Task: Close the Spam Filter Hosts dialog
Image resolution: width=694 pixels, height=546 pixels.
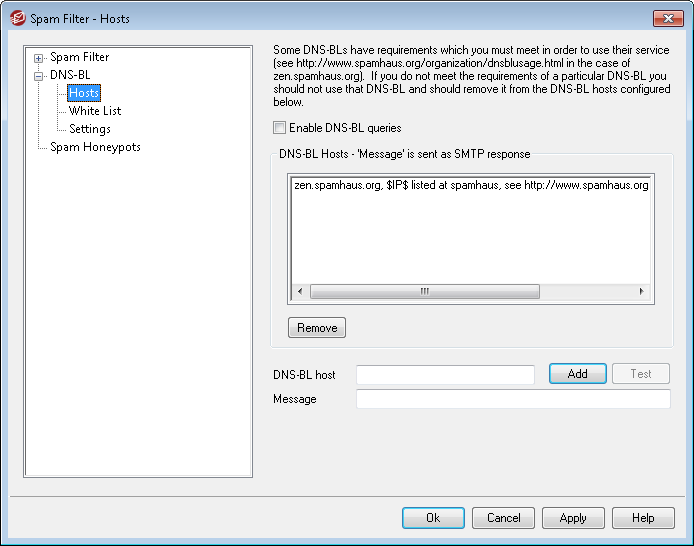Action: pyautogui.click(x=668, y=18)
